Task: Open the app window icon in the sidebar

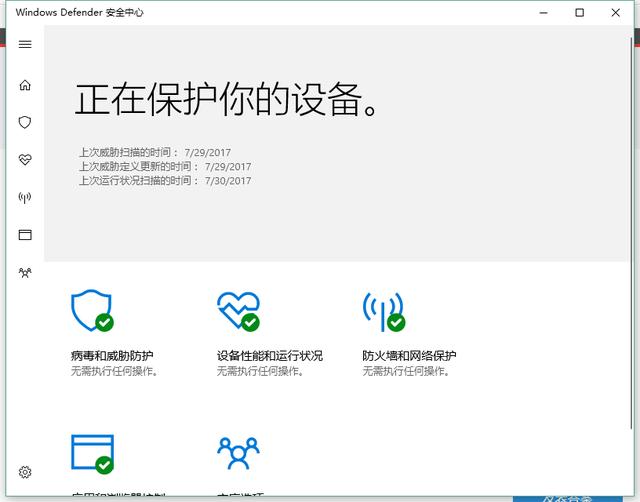Action: [25, 235]
